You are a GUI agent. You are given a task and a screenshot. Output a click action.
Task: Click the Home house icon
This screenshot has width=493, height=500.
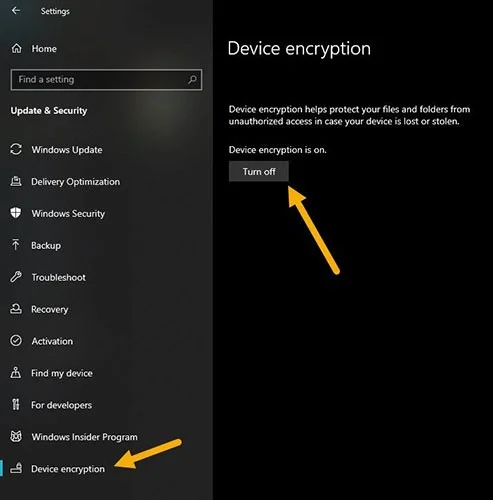coord(16,49)
